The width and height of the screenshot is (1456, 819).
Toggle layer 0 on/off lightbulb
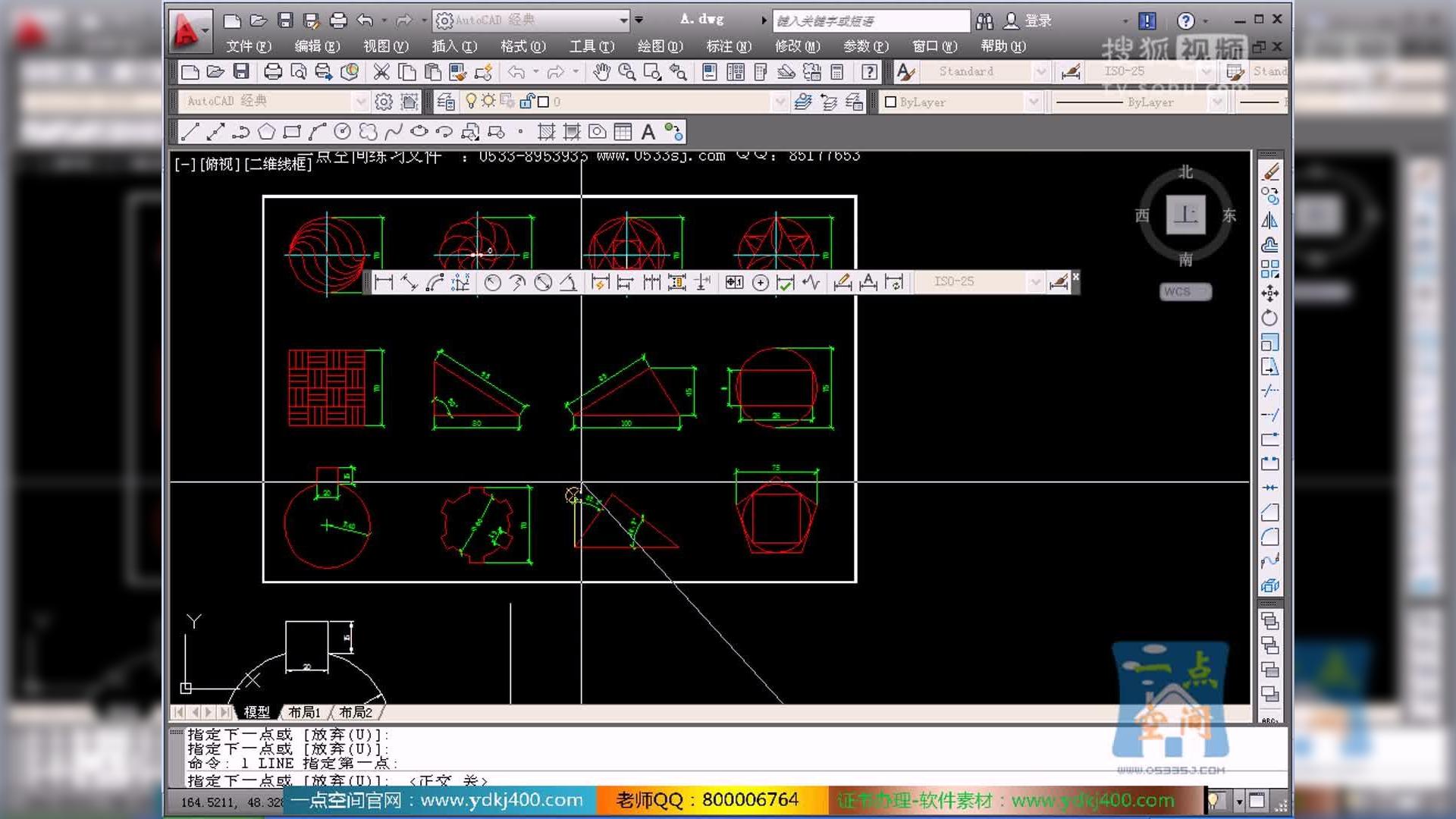click(471, 101)
